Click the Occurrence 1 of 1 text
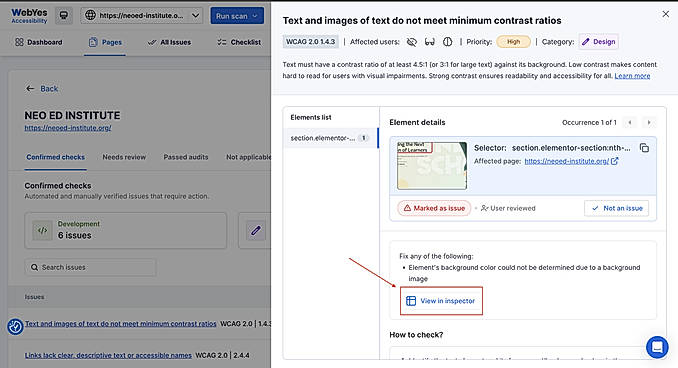This screenshot has height=368, width=678. [x=589, y=122]
